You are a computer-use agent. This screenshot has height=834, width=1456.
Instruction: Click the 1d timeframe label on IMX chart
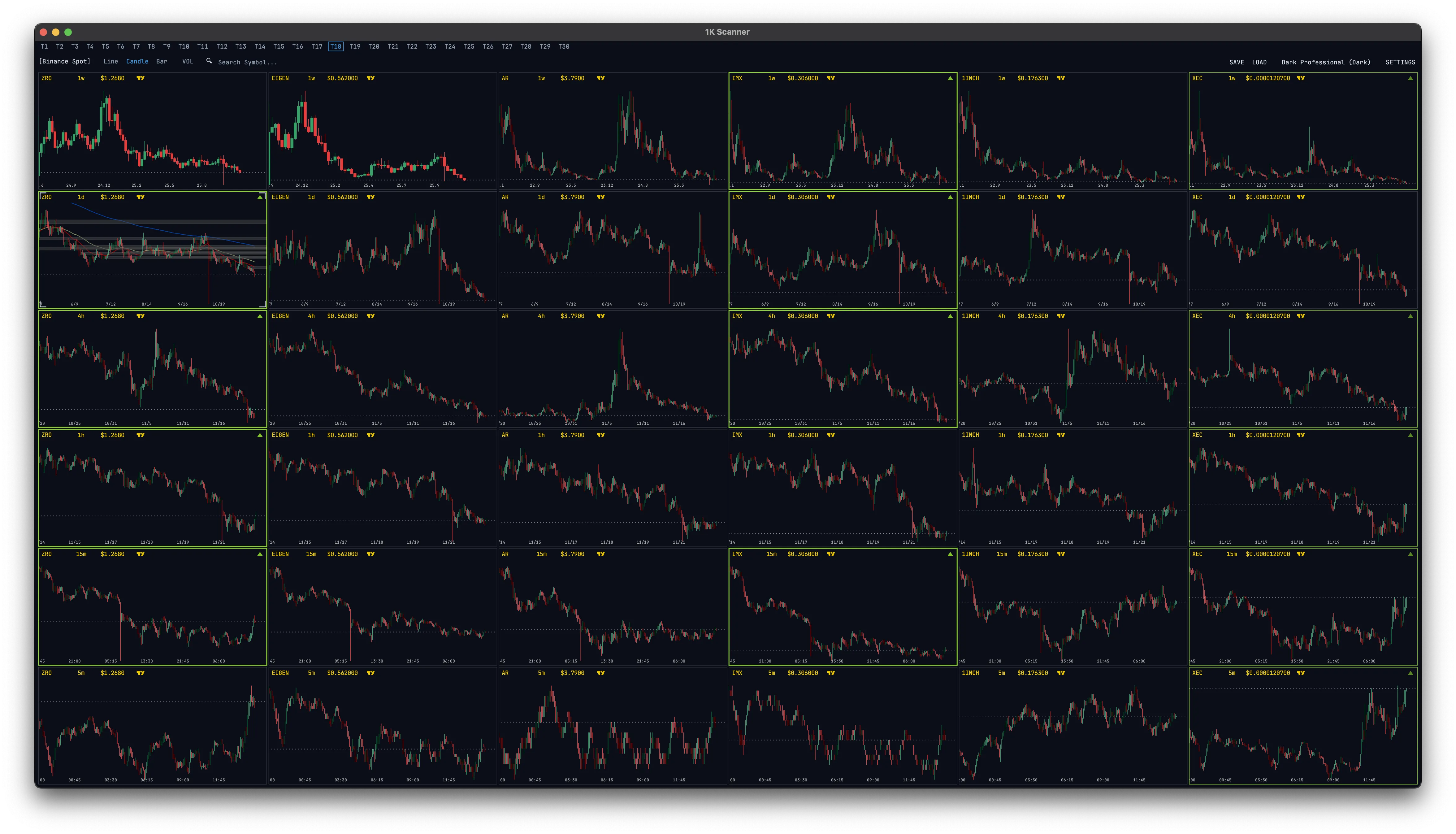771,197
